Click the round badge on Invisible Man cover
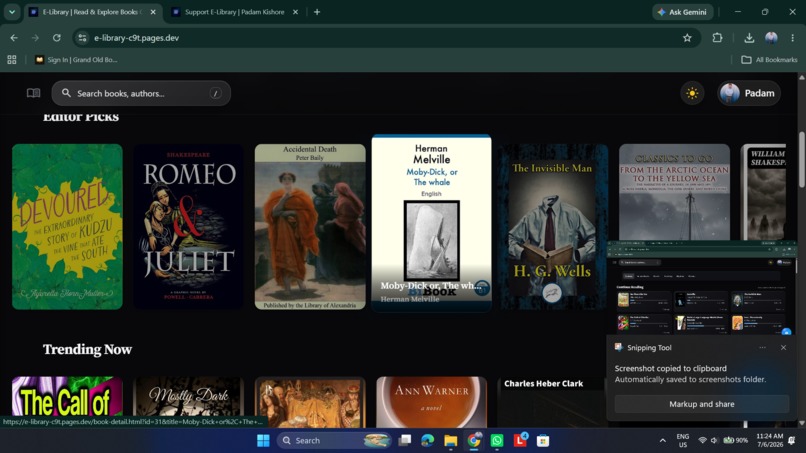This screenshot has height=453, width=806. coord(552,293)
